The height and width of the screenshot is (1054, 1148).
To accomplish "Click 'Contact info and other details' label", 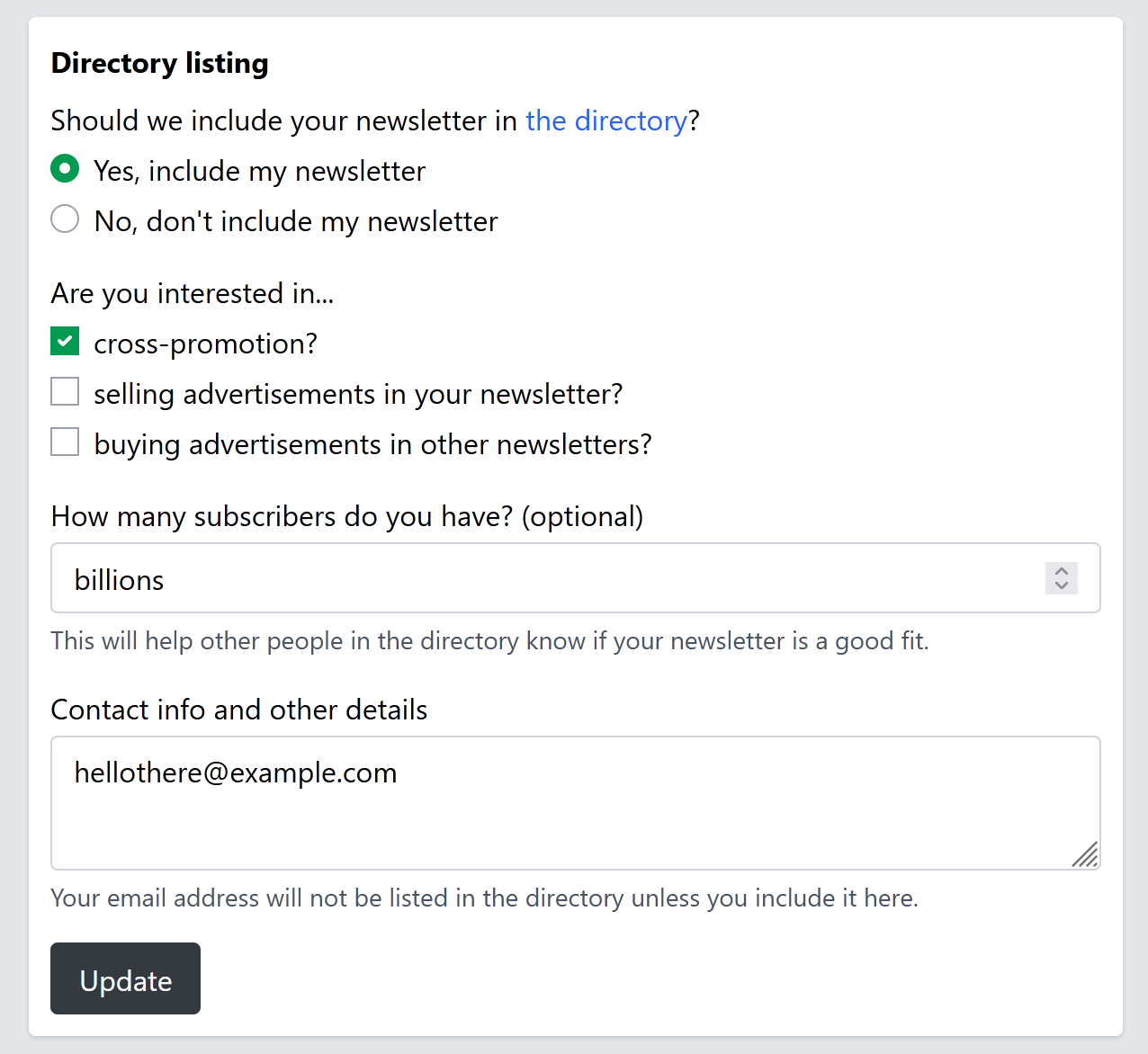I will pos(239,710).
